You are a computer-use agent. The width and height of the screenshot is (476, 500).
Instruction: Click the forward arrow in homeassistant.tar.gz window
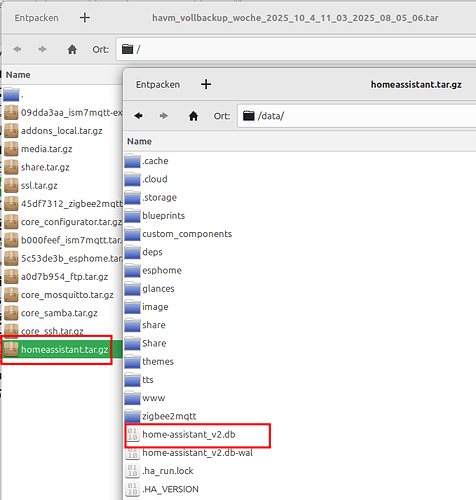(x=163, y=116)
